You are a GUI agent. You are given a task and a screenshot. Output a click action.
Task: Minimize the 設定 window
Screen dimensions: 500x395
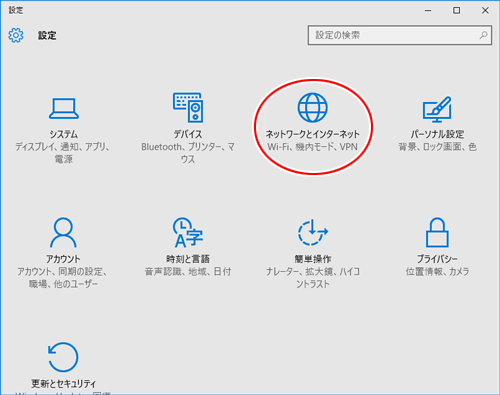(428, 10)
